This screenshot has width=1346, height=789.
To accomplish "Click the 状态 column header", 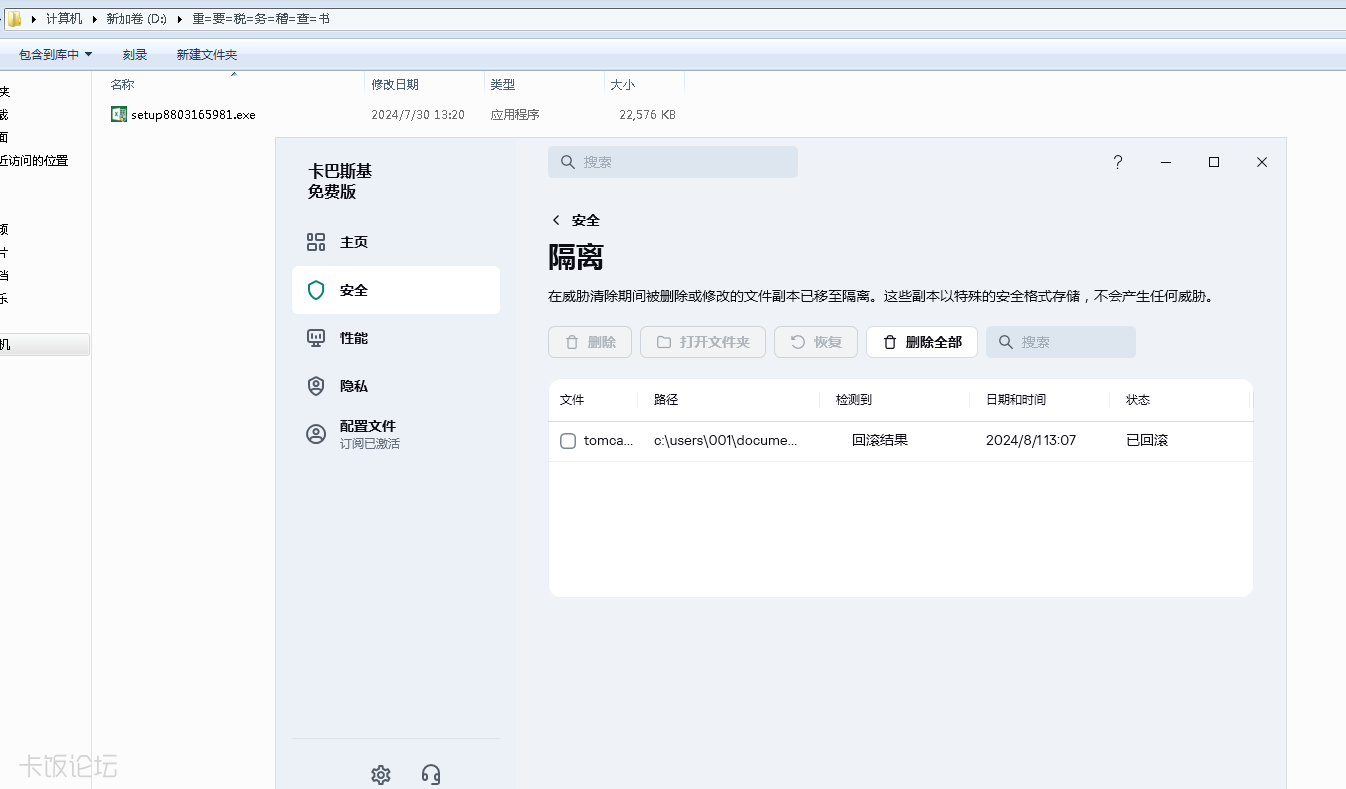I will coord(1138,400).
